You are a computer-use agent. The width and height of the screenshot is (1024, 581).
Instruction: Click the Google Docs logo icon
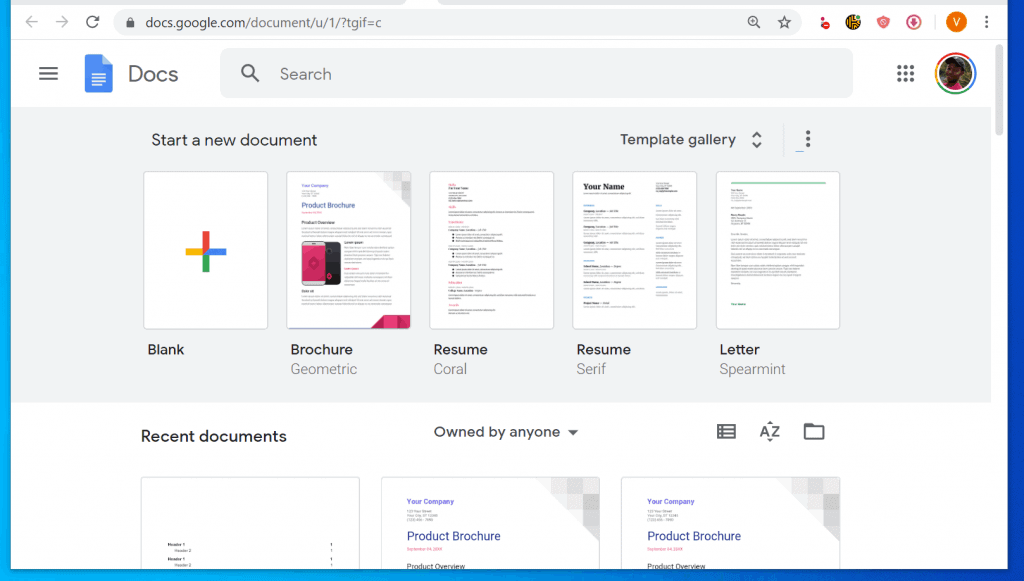(x=99, y=74)
